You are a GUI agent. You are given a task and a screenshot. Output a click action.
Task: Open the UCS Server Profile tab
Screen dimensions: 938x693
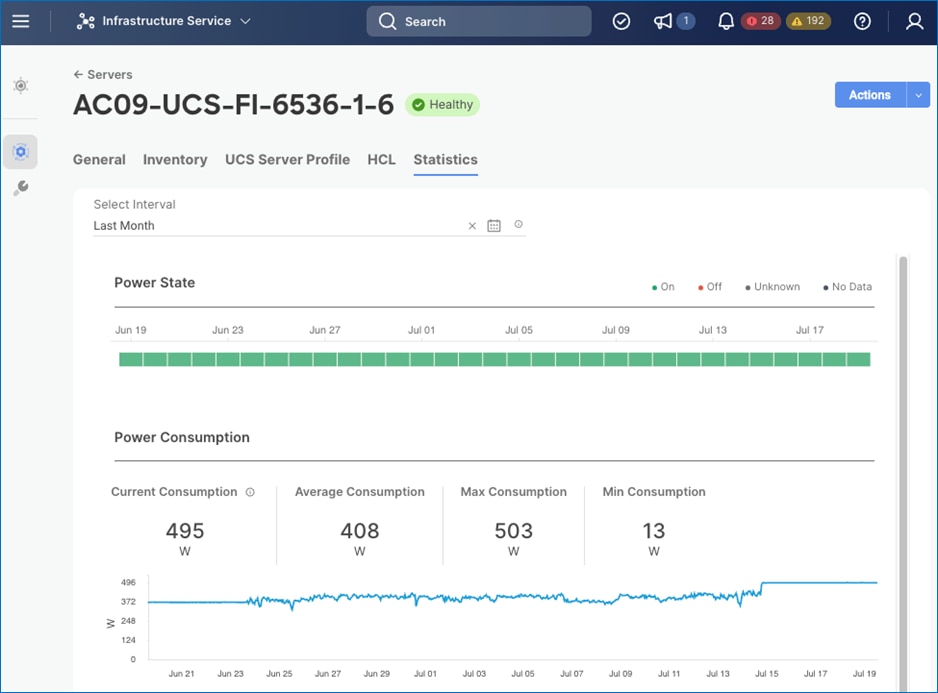click(x=287, y=160)
